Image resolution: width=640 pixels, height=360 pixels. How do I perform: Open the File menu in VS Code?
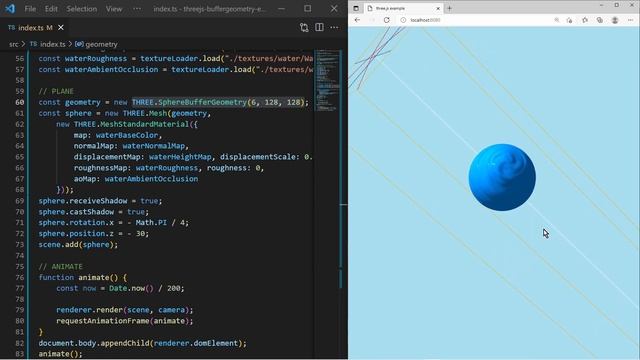[30, 9]
